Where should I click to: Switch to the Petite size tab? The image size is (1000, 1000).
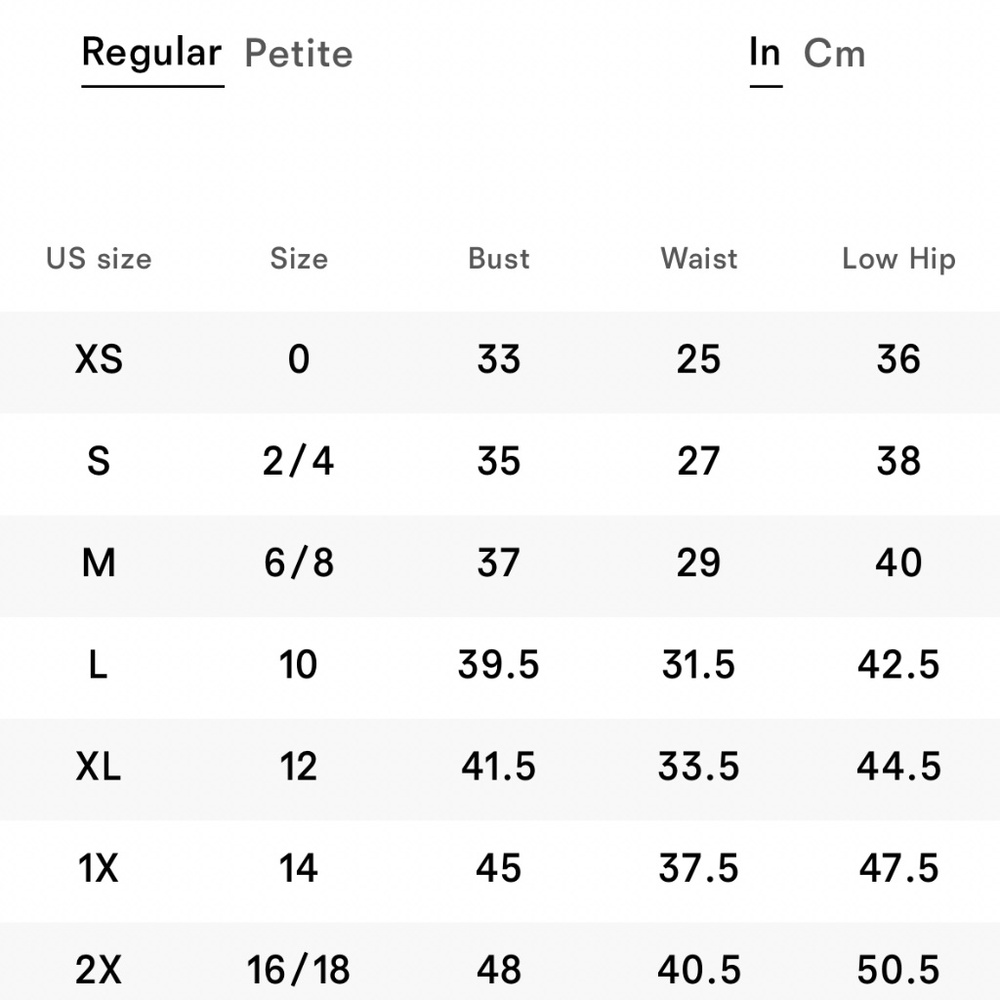298,53
